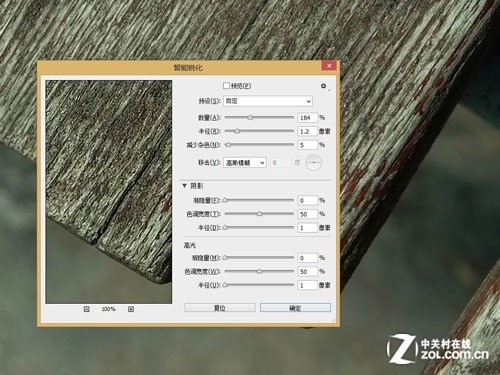Click the wood texture preview thumbnail
This screenshot has width=500, height=375.
coord(109,192)
